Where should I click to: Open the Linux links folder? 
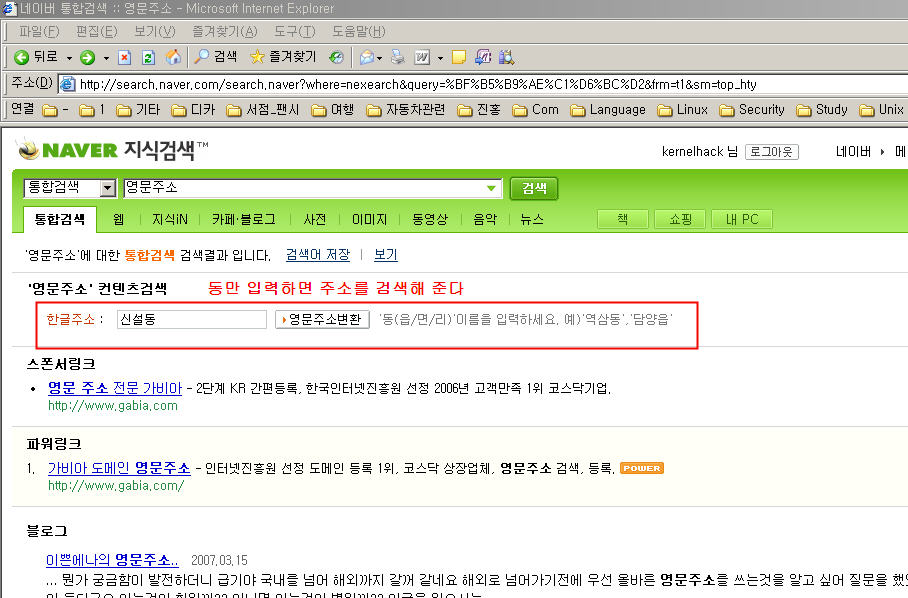[683, 109]
